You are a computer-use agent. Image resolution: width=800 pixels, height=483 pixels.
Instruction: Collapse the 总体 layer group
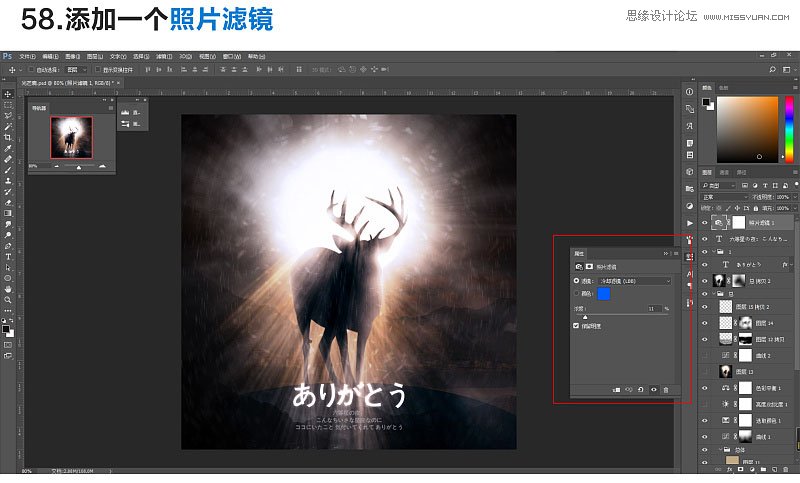(x=719, y=450)
